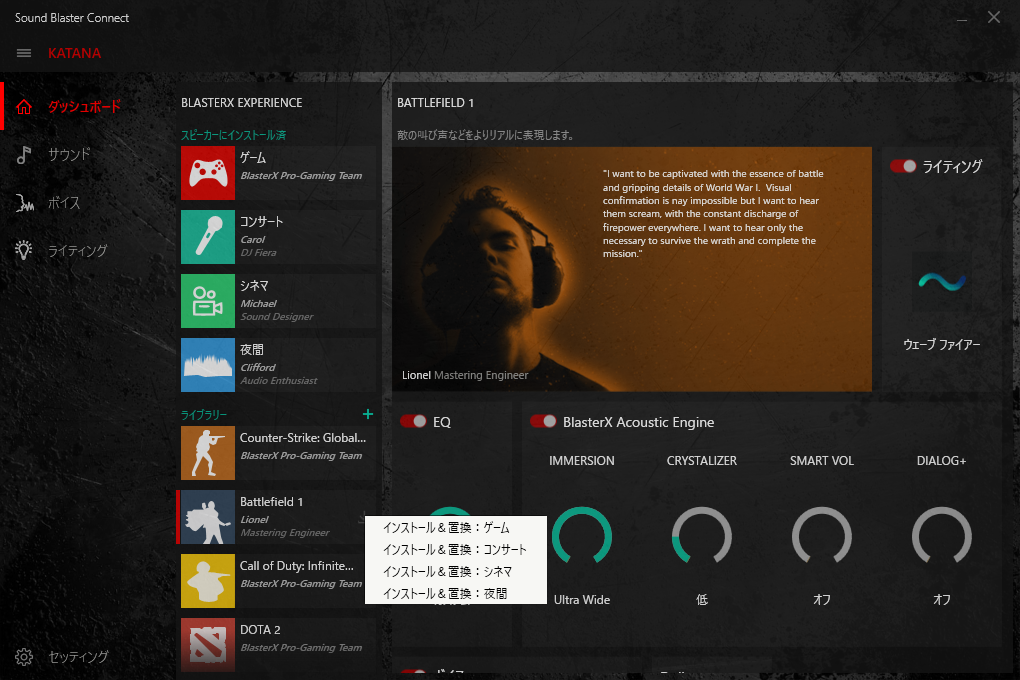Click the sound music note icon
This screenshot has height=680, width=1020.
coord(24,155)
